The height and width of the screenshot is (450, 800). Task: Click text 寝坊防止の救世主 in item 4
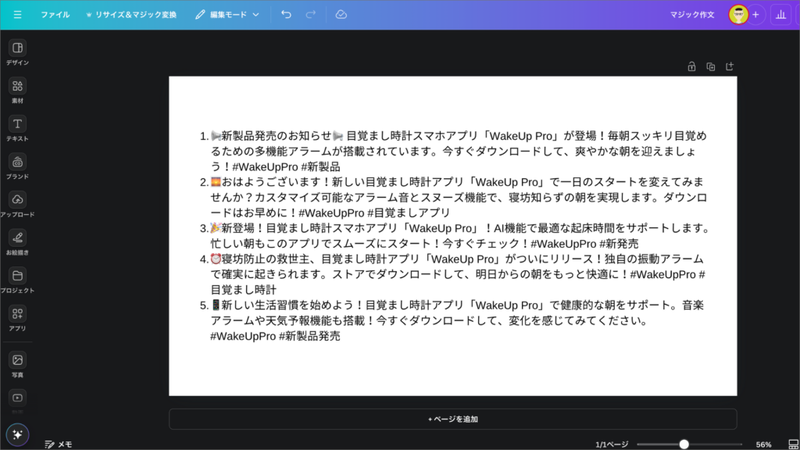click(x=265, y=259)
